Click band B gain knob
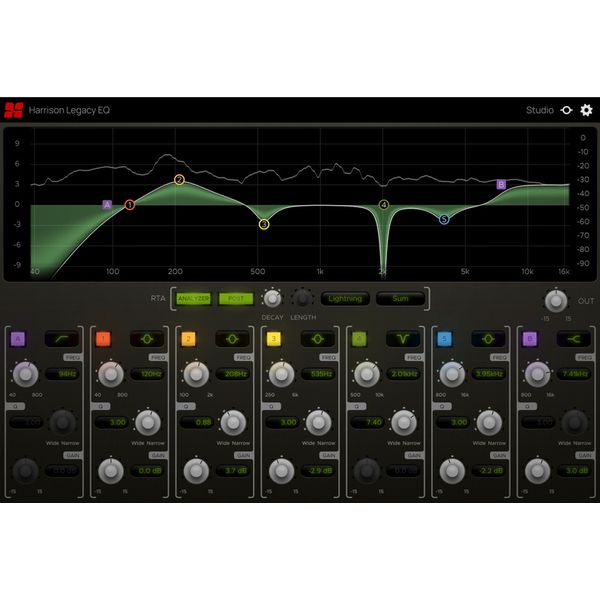600x600 pixels. (538, 471)
